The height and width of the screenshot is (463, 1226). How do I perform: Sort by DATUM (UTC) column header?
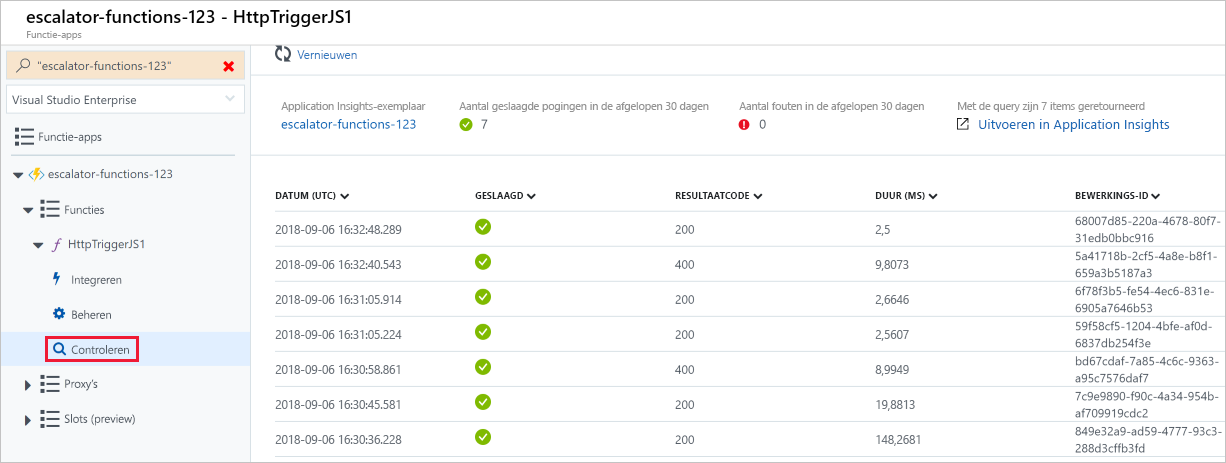[312, 196]
